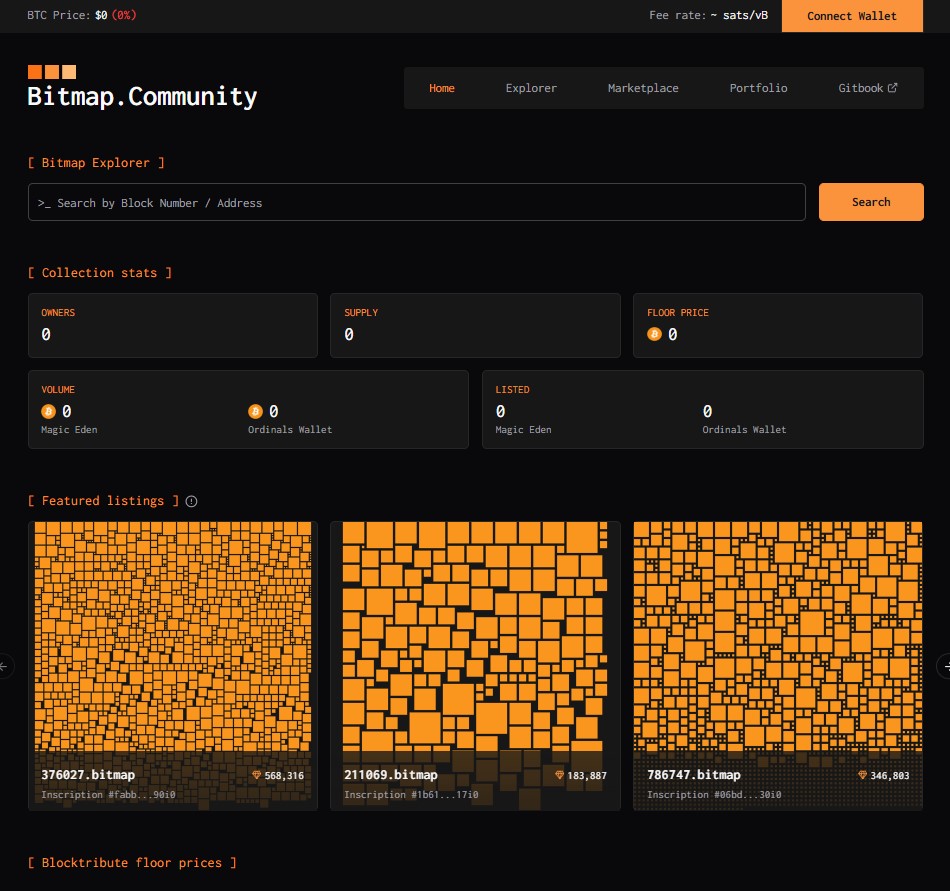
Task: Select the Home navigation tab
Action: (x=442, y=88)
